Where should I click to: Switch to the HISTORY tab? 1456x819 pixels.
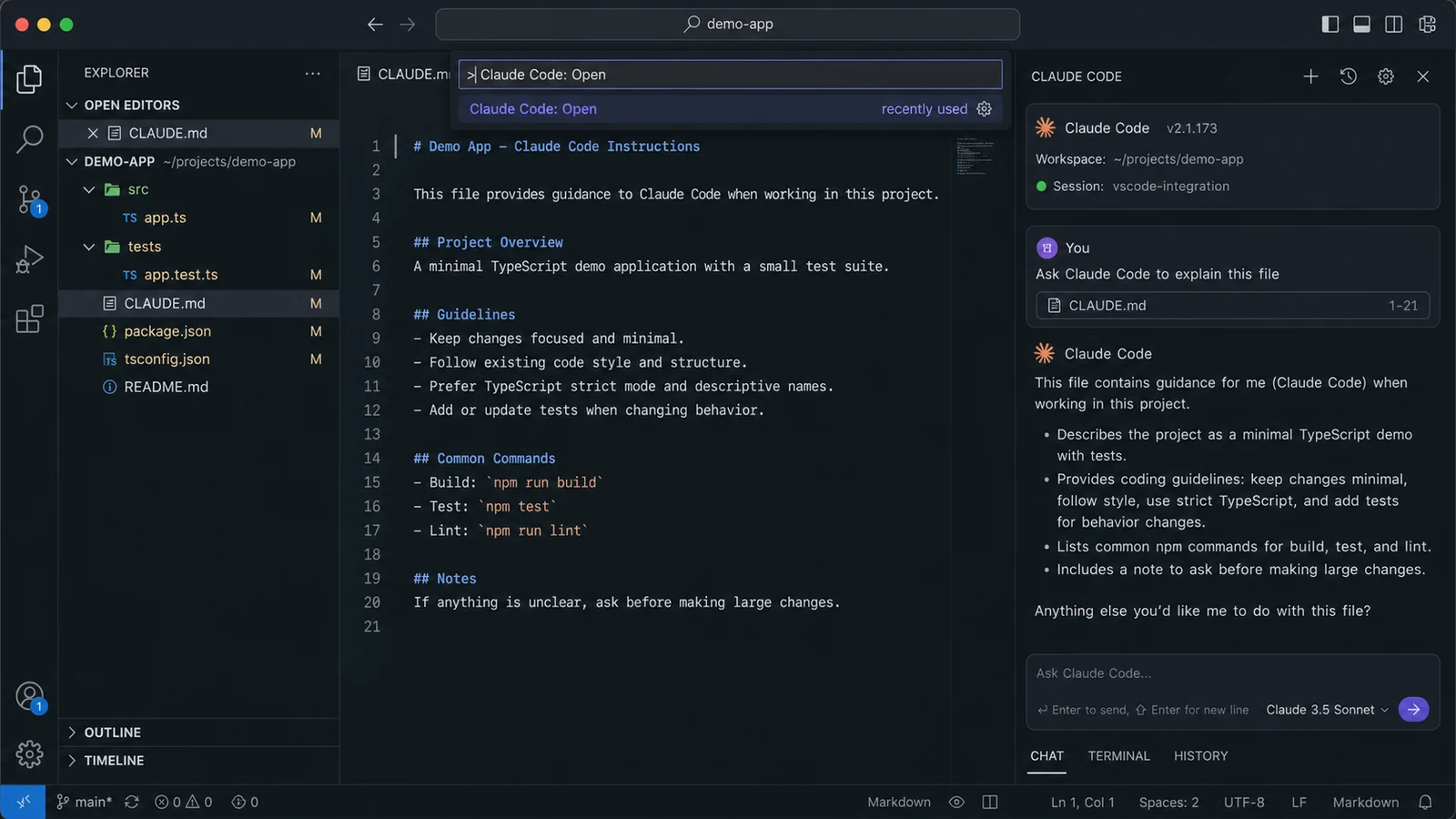1200,756
